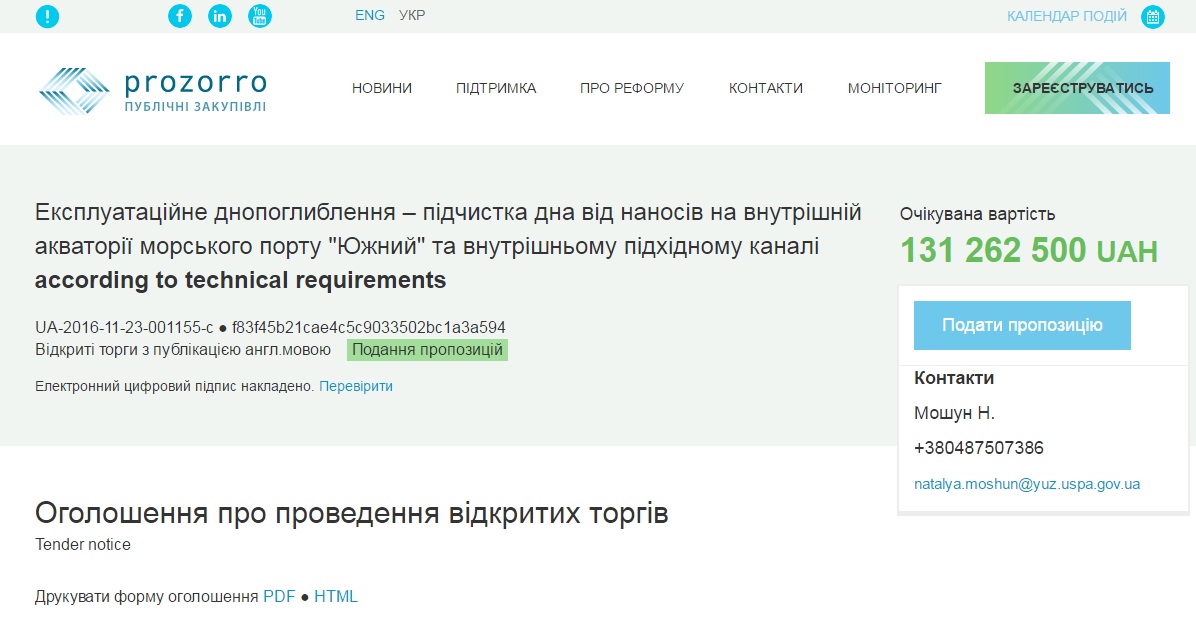Click the calendar icon in top bar
The width and height of the screenshot is (1196, 632).
(1153, 16)
